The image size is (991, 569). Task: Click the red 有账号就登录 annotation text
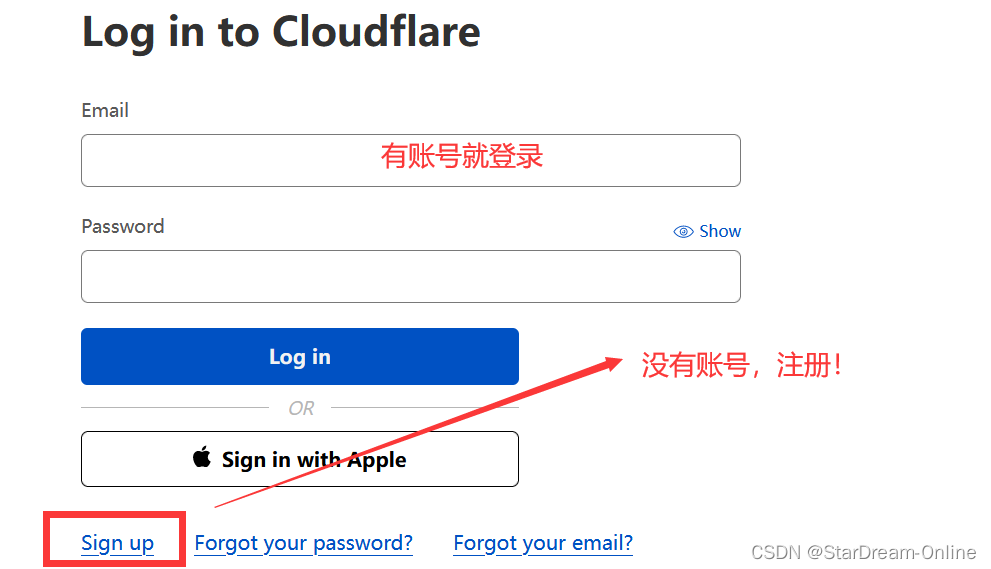[x=462, y=156]
